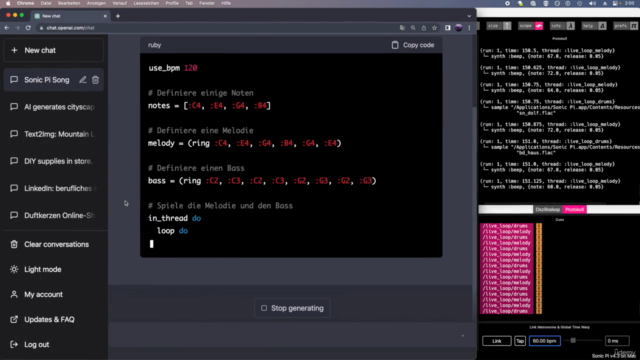Rename Sonic Pi Song using the pencil icon

click(83, 80)
